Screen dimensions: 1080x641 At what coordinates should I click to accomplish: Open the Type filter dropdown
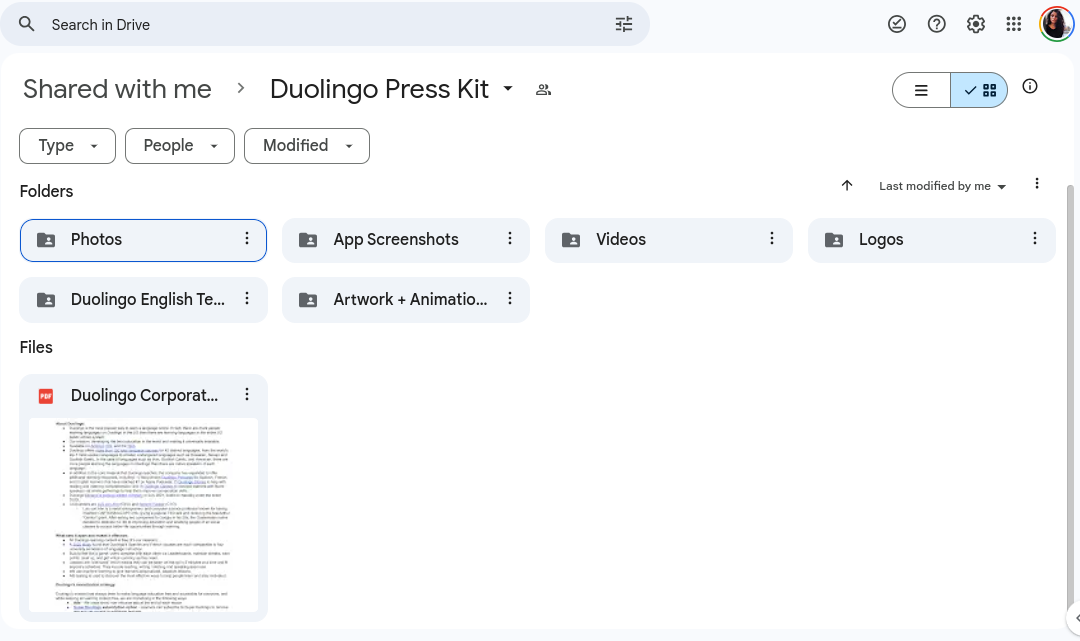tap(67, 145)
